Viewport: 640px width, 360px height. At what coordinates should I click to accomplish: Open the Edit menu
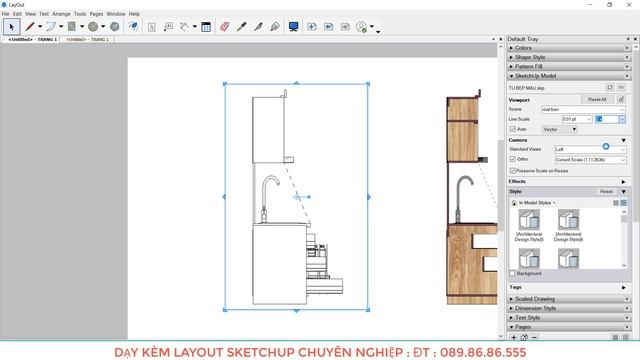(x=17, y=14)
